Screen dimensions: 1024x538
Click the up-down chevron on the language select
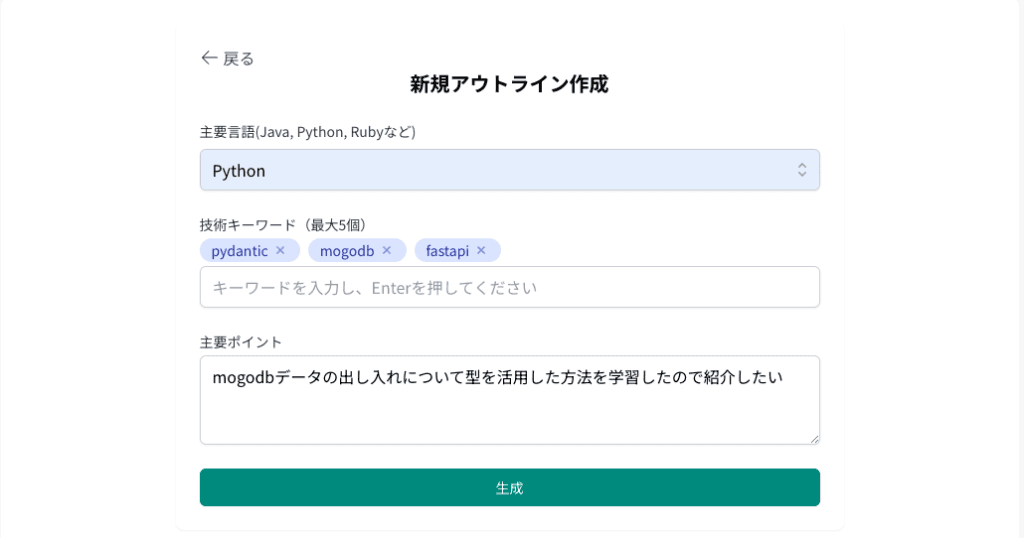(x=801, y=170)
